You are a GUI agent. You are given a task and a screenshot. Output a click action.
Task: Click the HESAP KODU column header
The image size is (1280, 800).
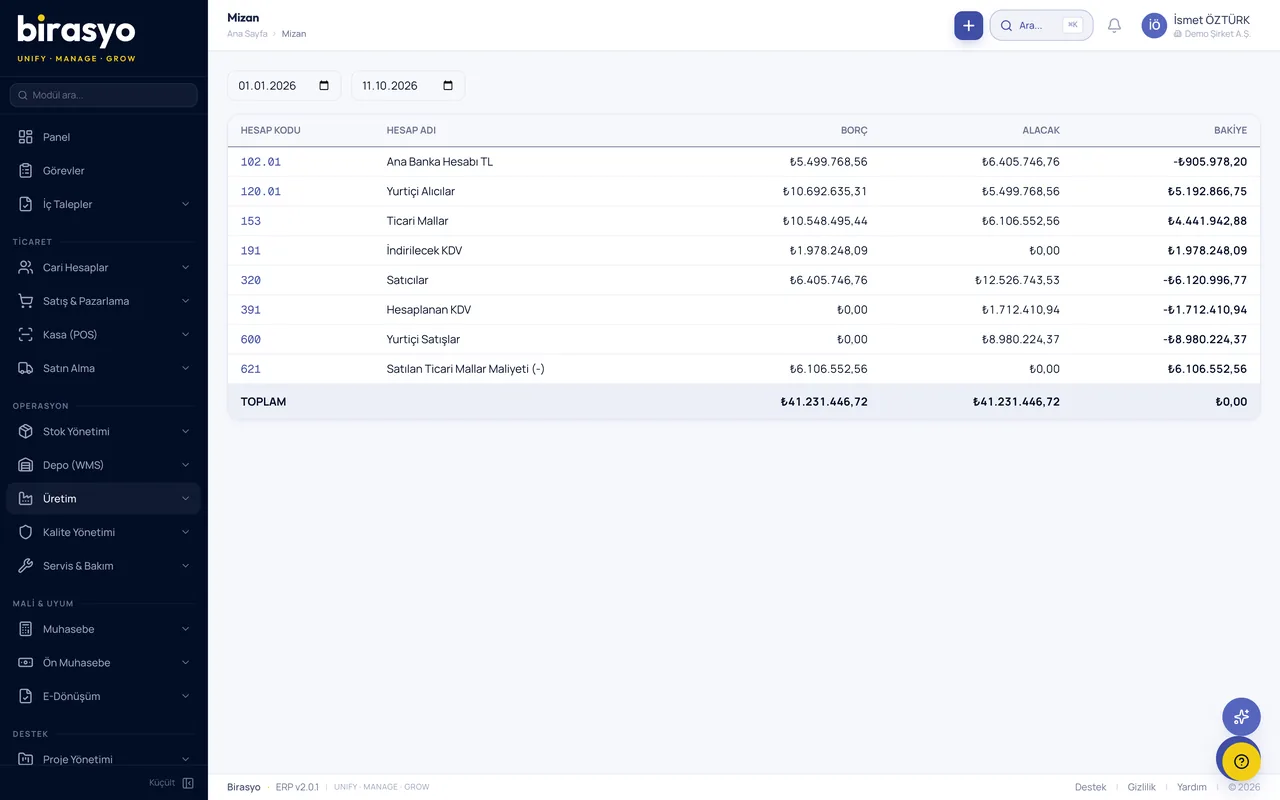[271, 131]
